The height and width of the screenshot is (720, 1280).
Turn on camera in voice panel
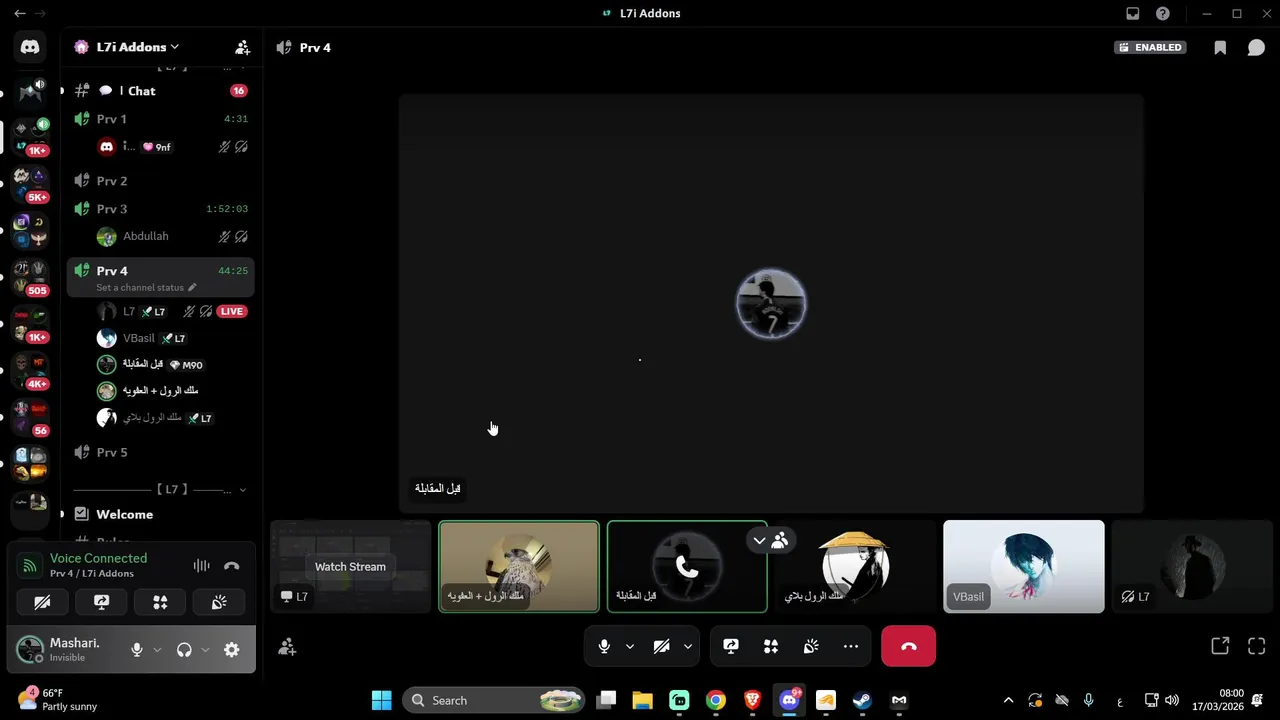pyautogui.click(x=42, y=602)
